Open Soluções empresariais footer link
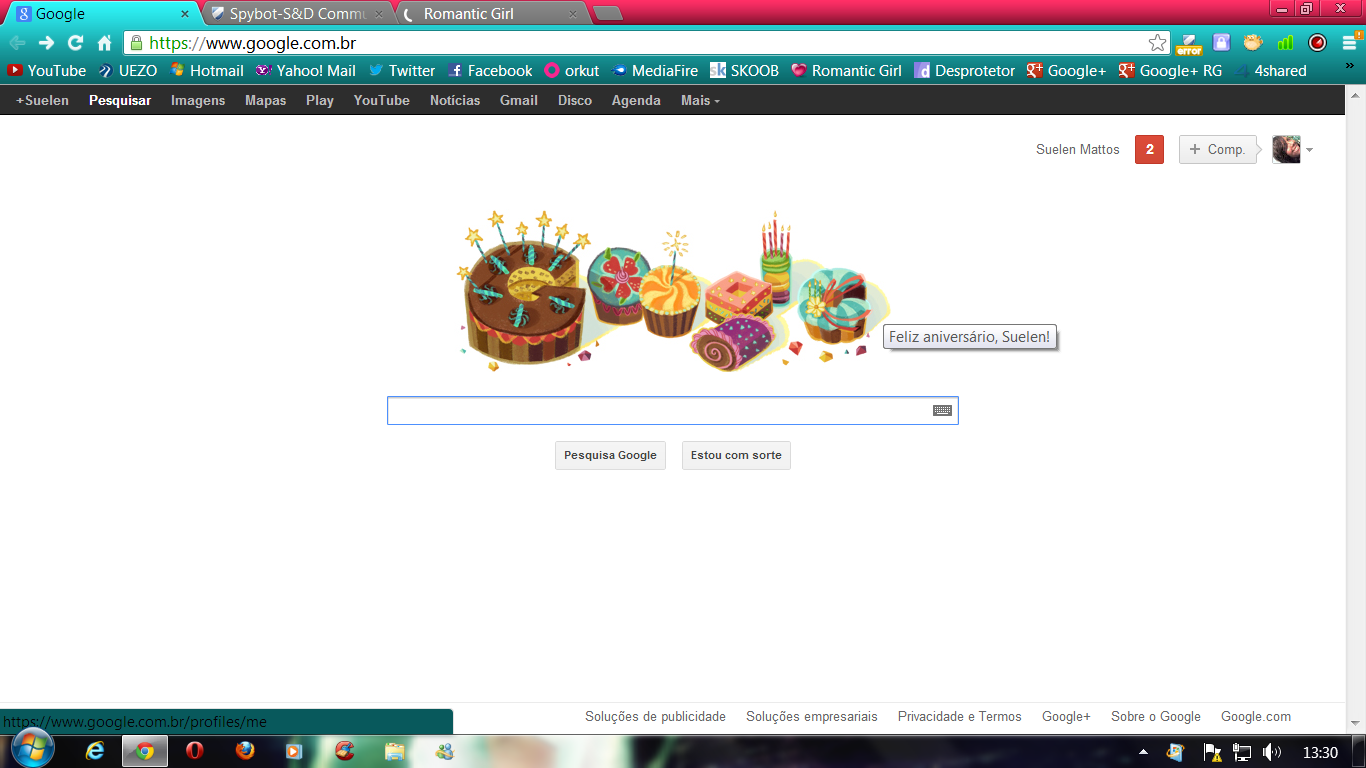This screenshot has height=768, width=1366. 811,716
